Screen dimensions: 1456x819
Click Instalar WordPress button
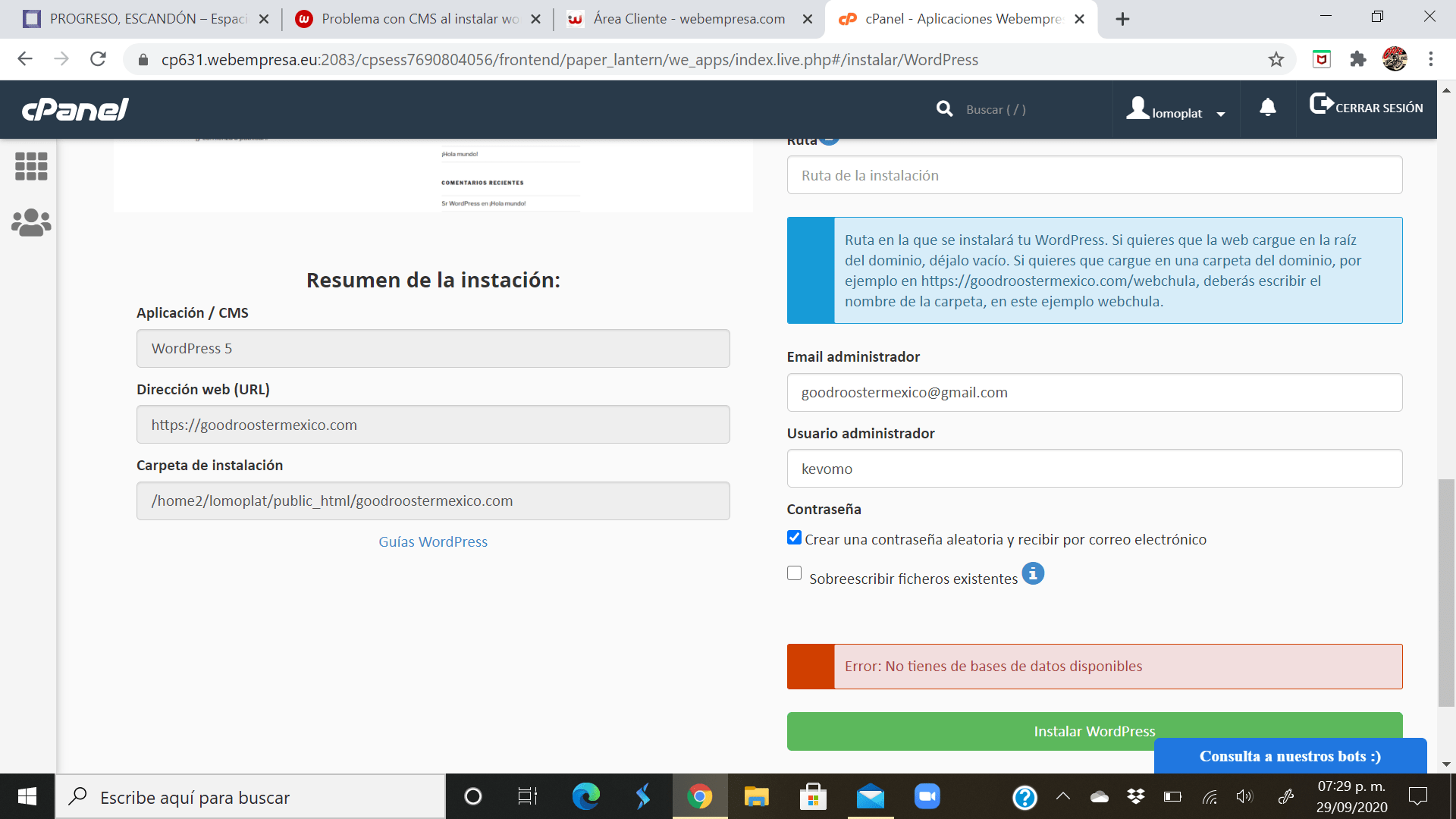[x=1094, y=731]
